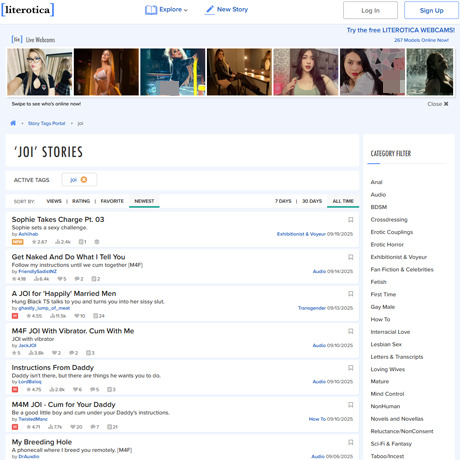Open the Story Tags Portal breadcrumb link
Viewport: 460px width, 460px height.
click(x=46, y=123)
